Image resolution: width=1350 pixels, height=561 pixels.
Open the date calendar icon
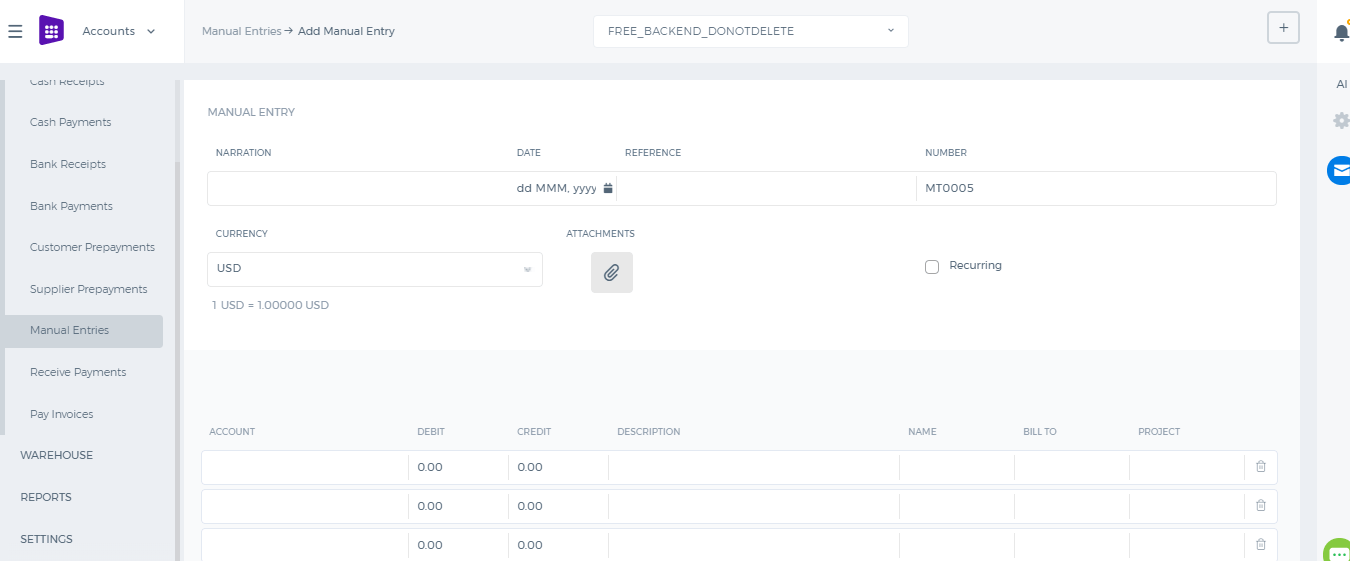click(608, 188)
